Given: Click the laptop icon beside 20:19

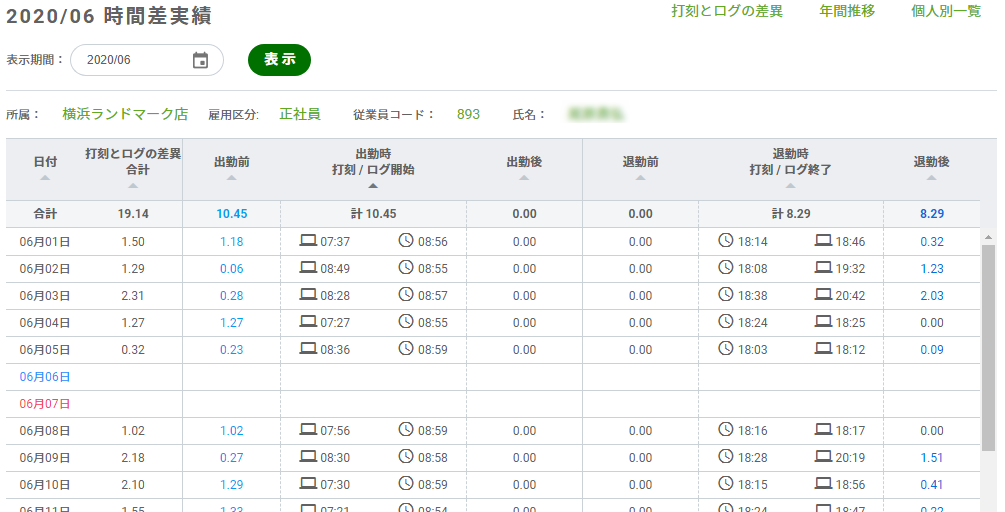Looking at the screenshot, I should (x=824, y=457).
